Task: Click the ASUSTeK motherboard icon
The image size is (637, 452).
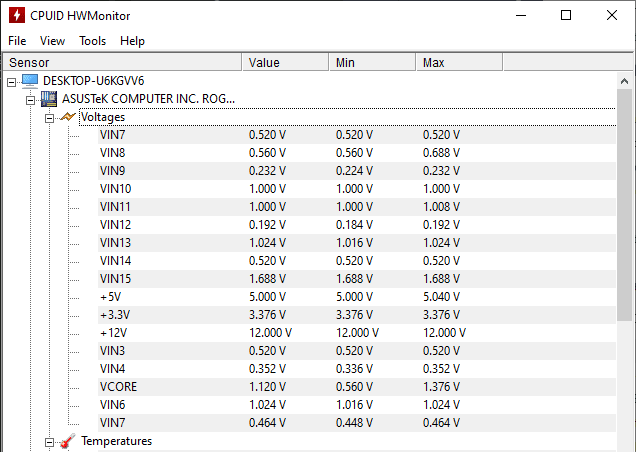Action: coord(49,98)
